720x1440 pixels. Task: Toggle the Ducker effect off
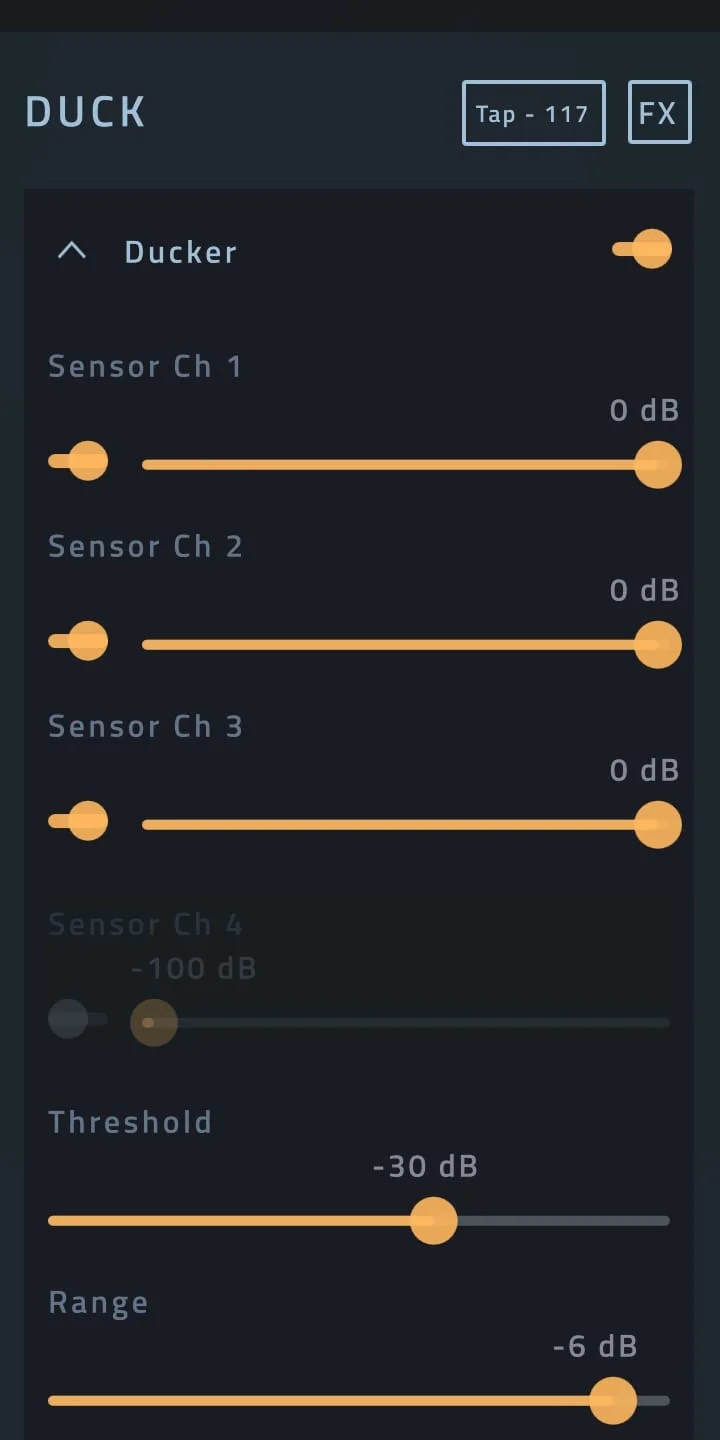tap(641, 249)
